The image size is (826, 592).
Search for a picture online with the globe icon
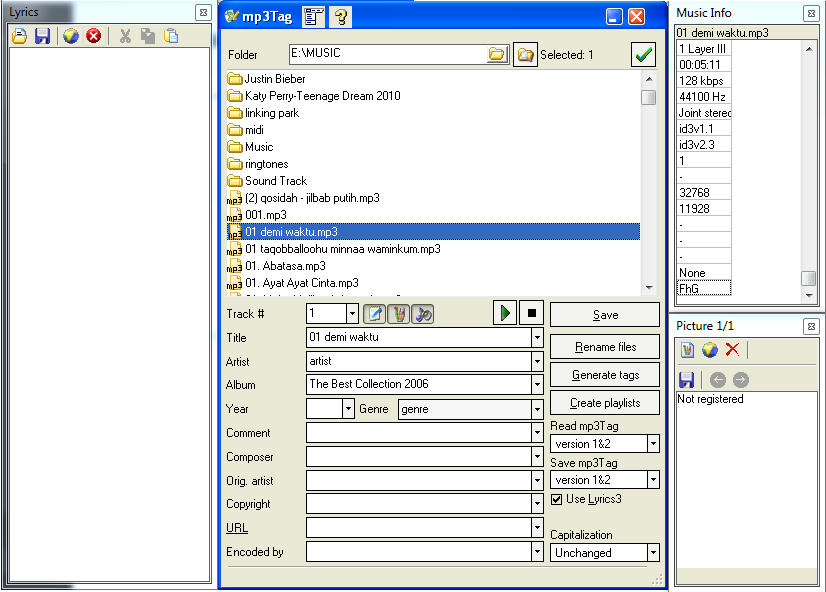coord(710,350)
